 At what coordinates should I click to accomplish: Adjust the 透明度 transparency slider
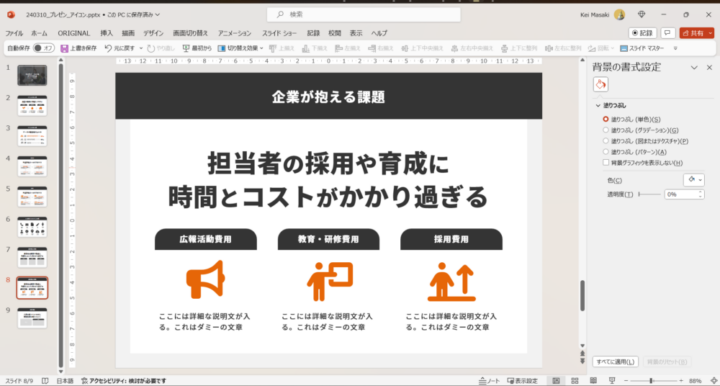click(649, 195)
